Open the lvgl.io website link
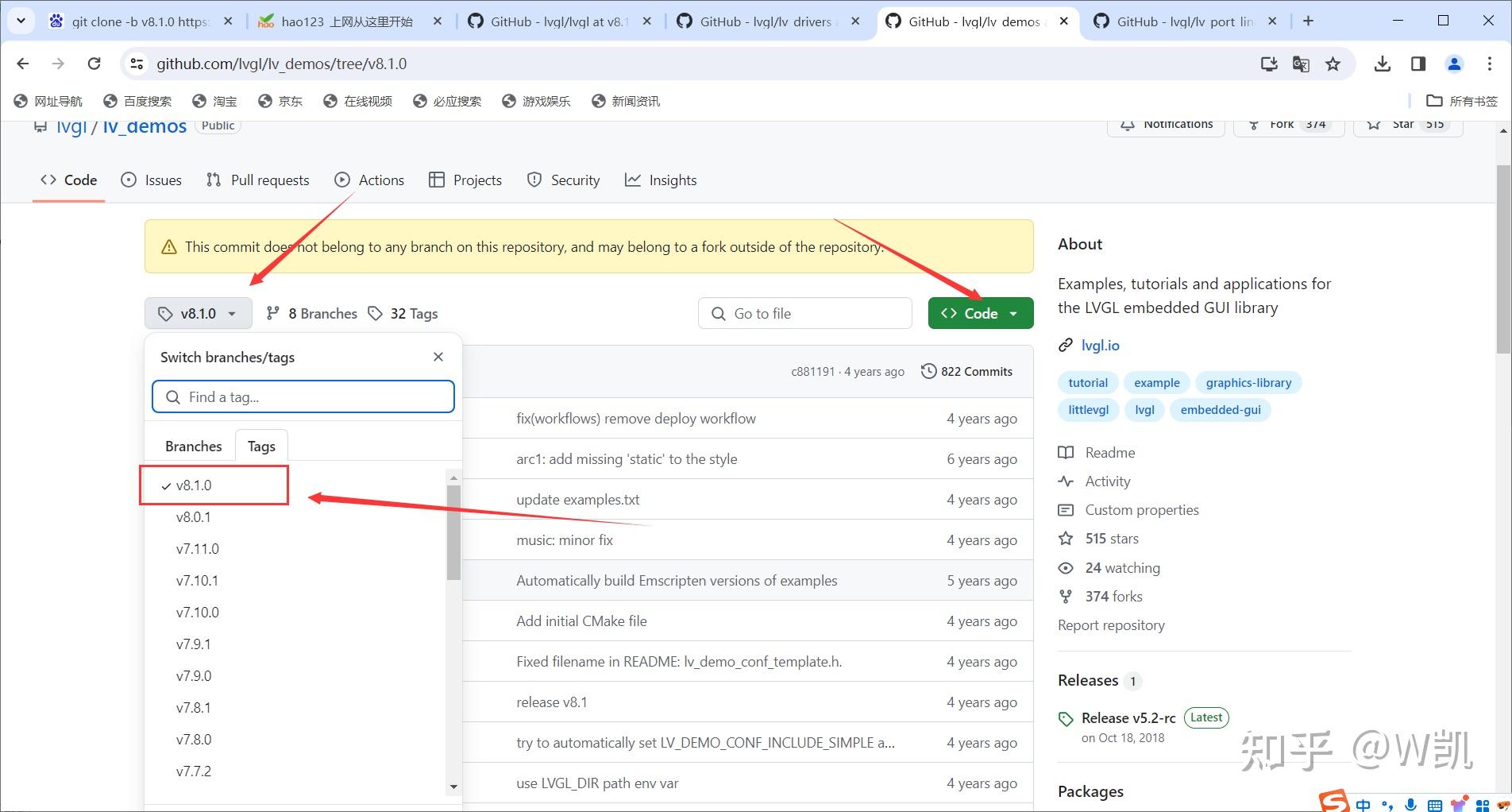The width and height of the screenshot is (1512, 812). point(1100,346)
